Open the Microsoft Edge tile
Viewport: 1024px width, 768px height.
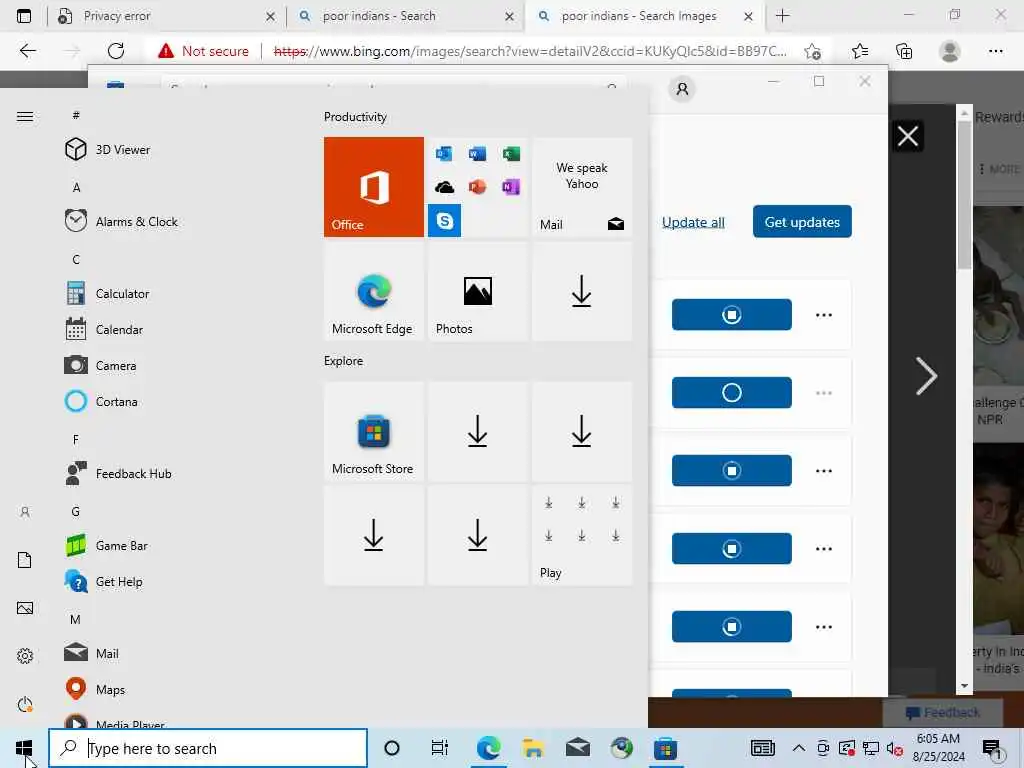(x=374, y=291)
